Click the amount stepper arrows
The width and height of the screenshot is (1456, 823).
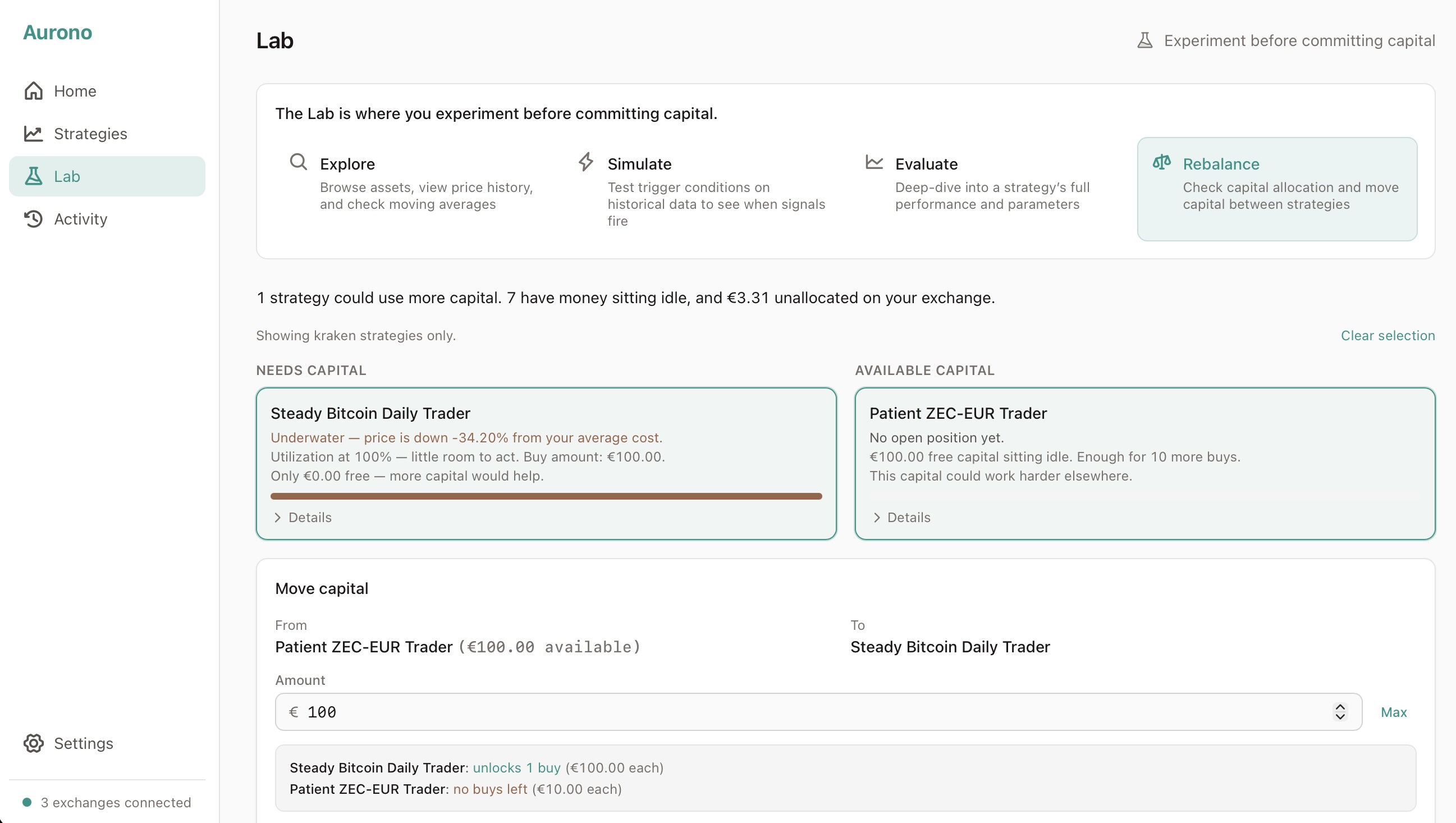1340,712
